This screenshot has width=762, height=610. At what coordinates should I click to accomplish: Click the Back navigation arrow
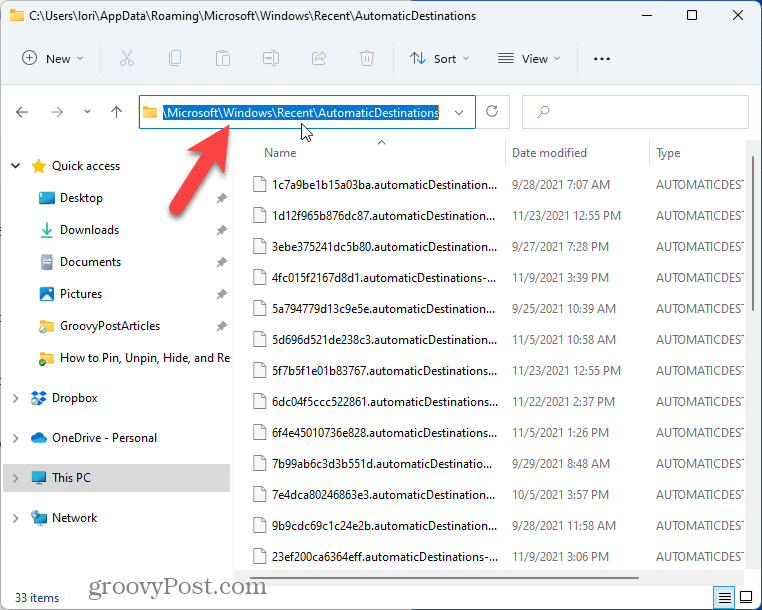pos(22,112)
